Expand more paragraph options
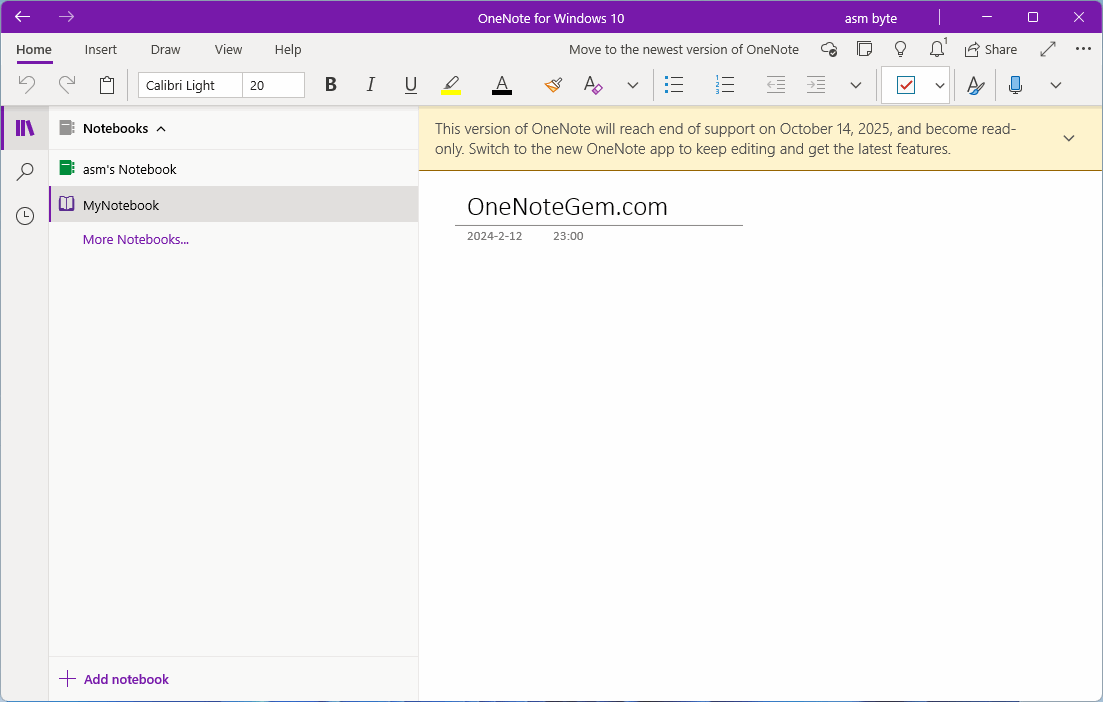 (856, 85)
